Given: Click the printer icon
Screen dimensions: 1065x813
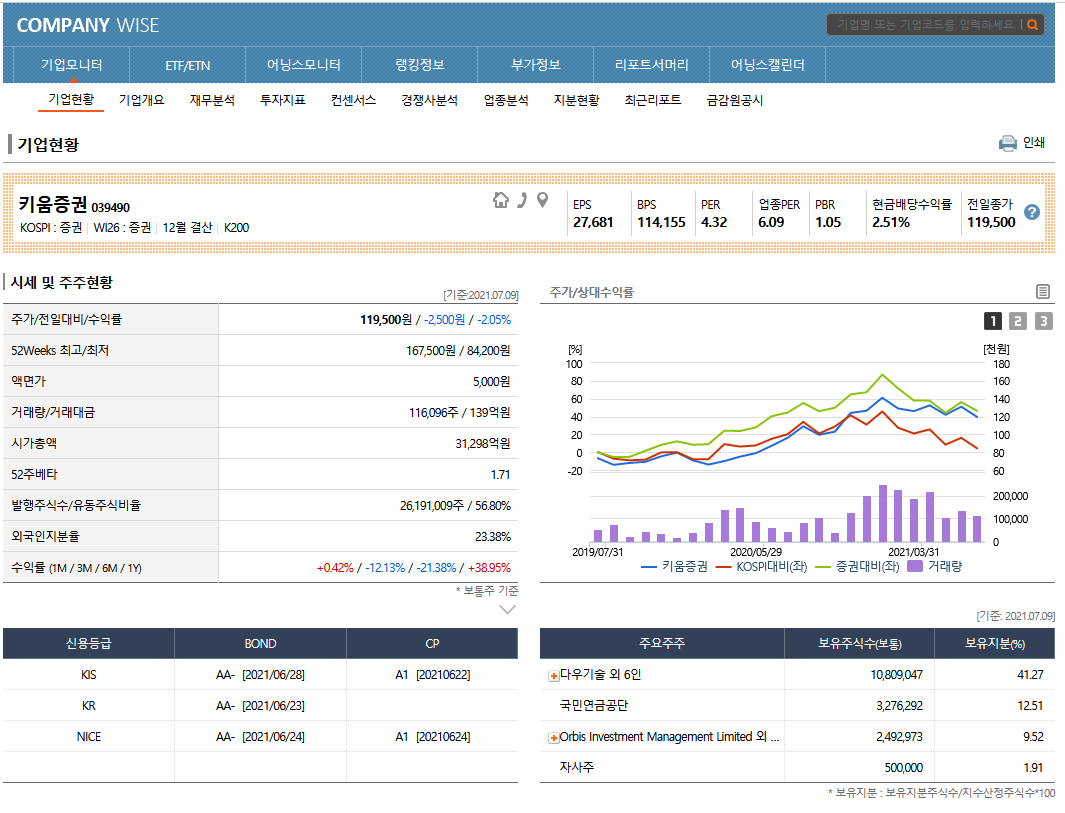Looking at the screenshot, I should 1007,143.
